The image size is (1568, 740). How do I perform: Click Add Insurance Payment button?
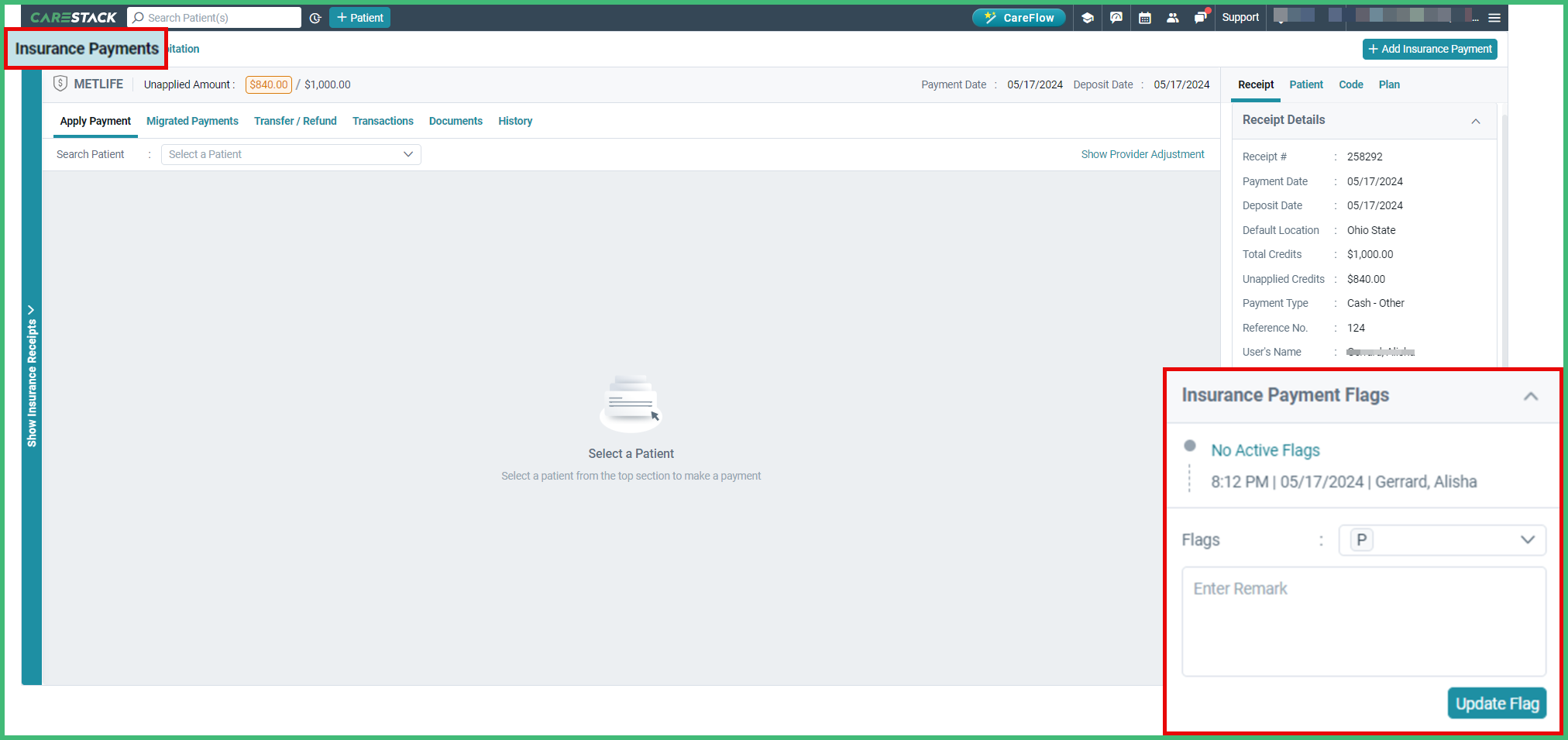click(1429, 49)
